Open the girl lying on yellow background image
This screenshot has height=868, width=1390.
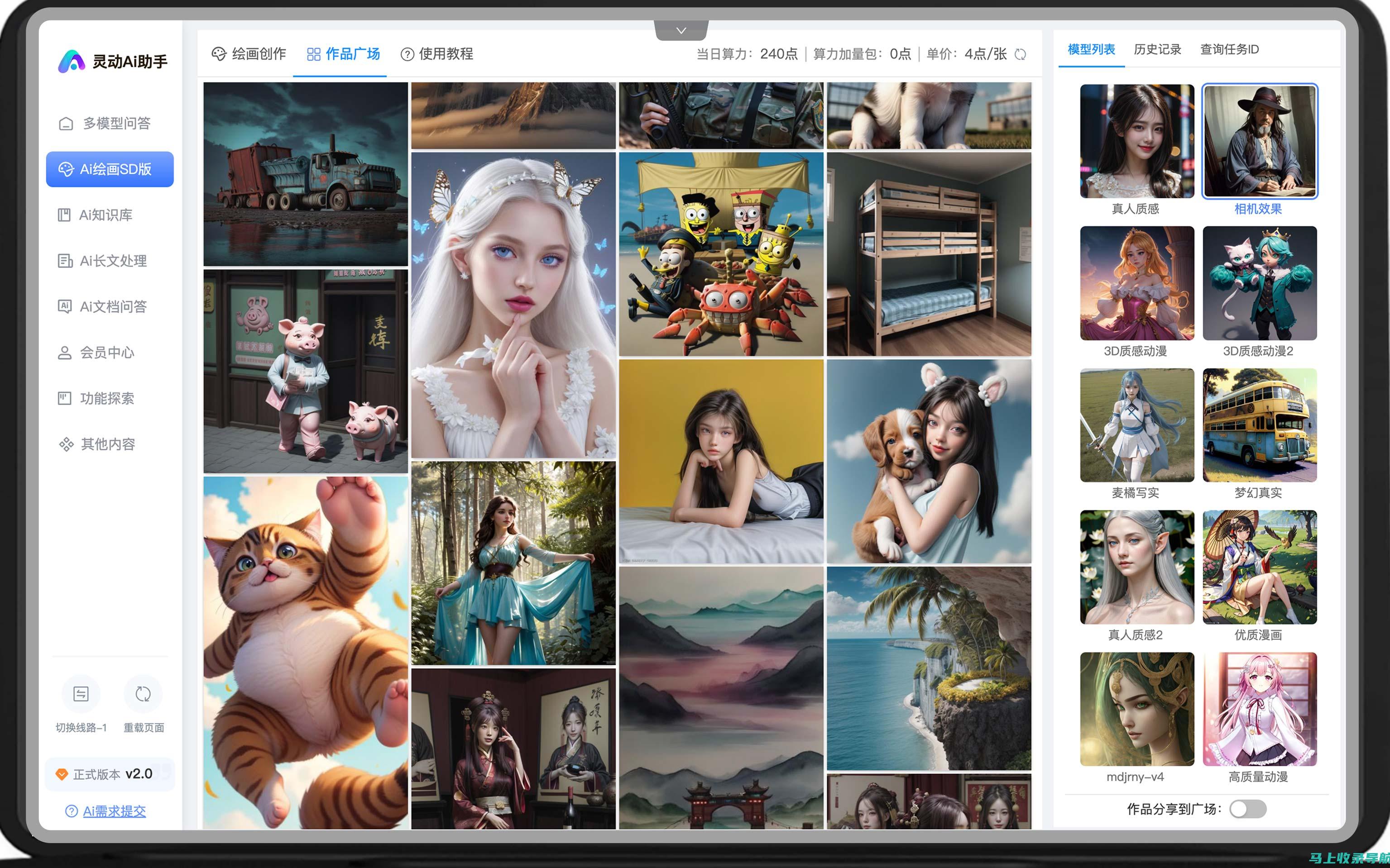(721, 462)
